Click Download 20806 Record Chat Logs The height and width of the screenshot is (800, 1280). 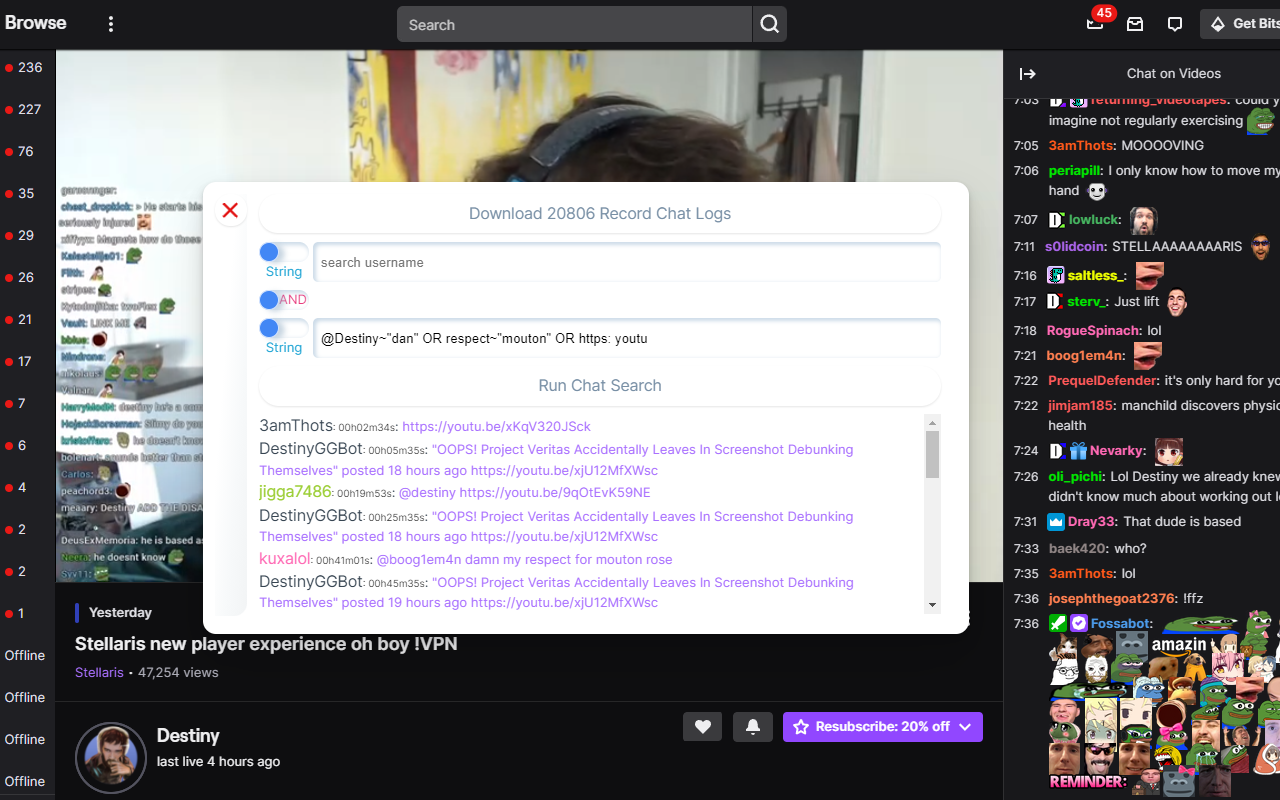click(600, 214)
